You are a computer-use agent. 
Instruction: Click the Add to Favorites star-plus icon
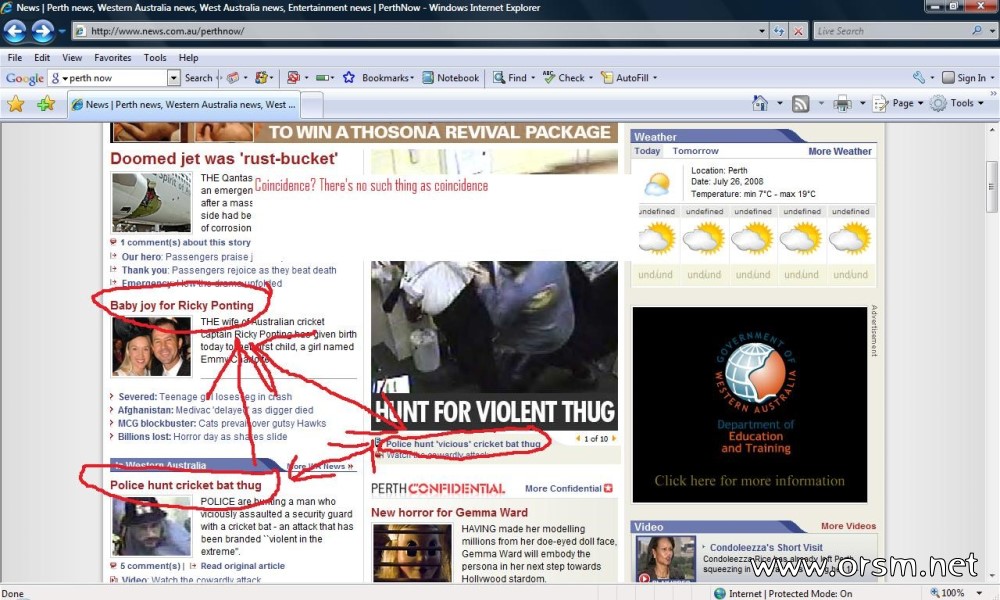tap(46, 103)
